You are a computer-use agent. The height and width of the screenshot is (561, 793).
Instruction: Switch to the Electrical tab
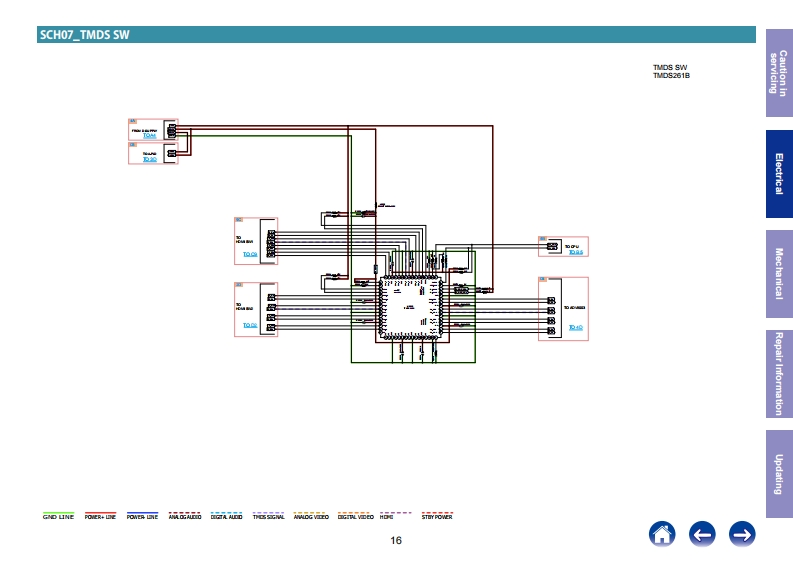pos(779,174)
